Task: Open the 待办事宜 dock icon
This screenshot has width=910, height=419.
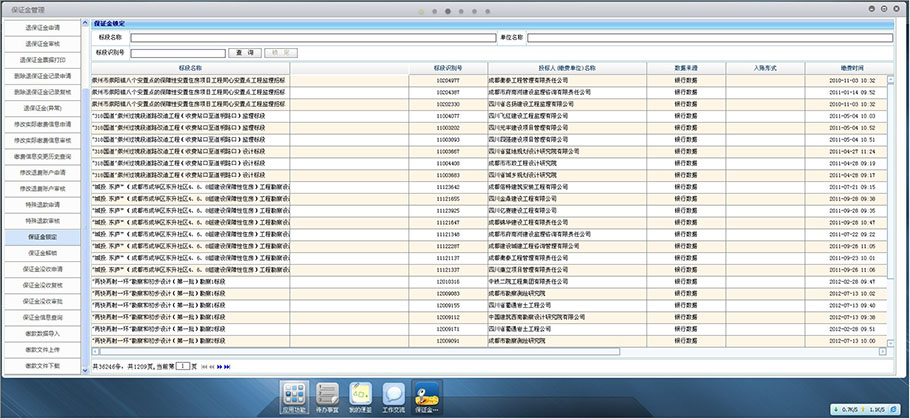Action: [x=327, y=398]
